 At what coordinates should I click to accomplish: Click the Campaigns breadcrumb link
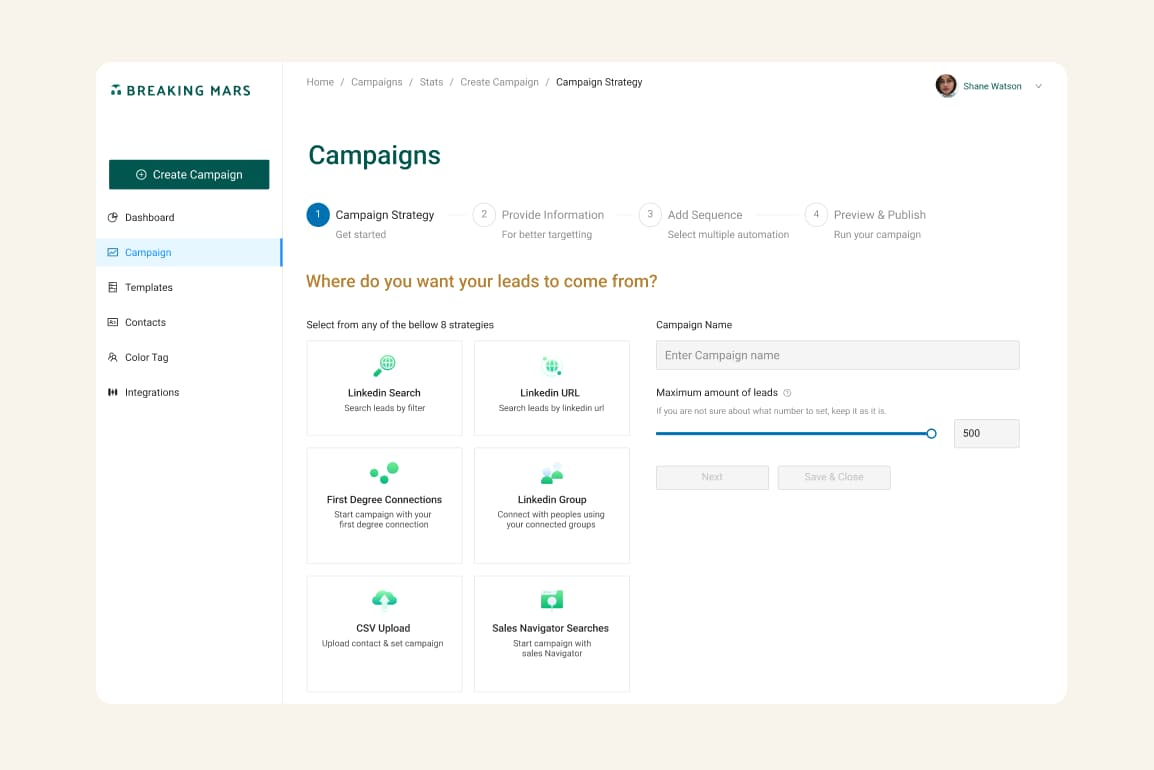(376, 82)
